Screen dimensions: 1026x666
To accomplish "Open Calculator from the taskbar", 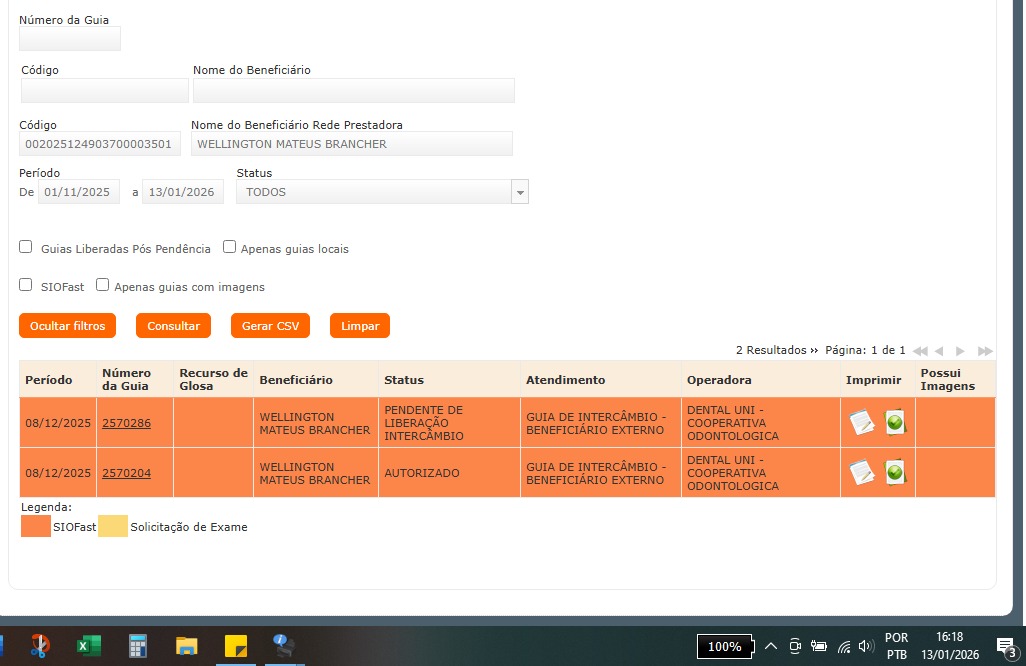I will (x=138, y=646).
